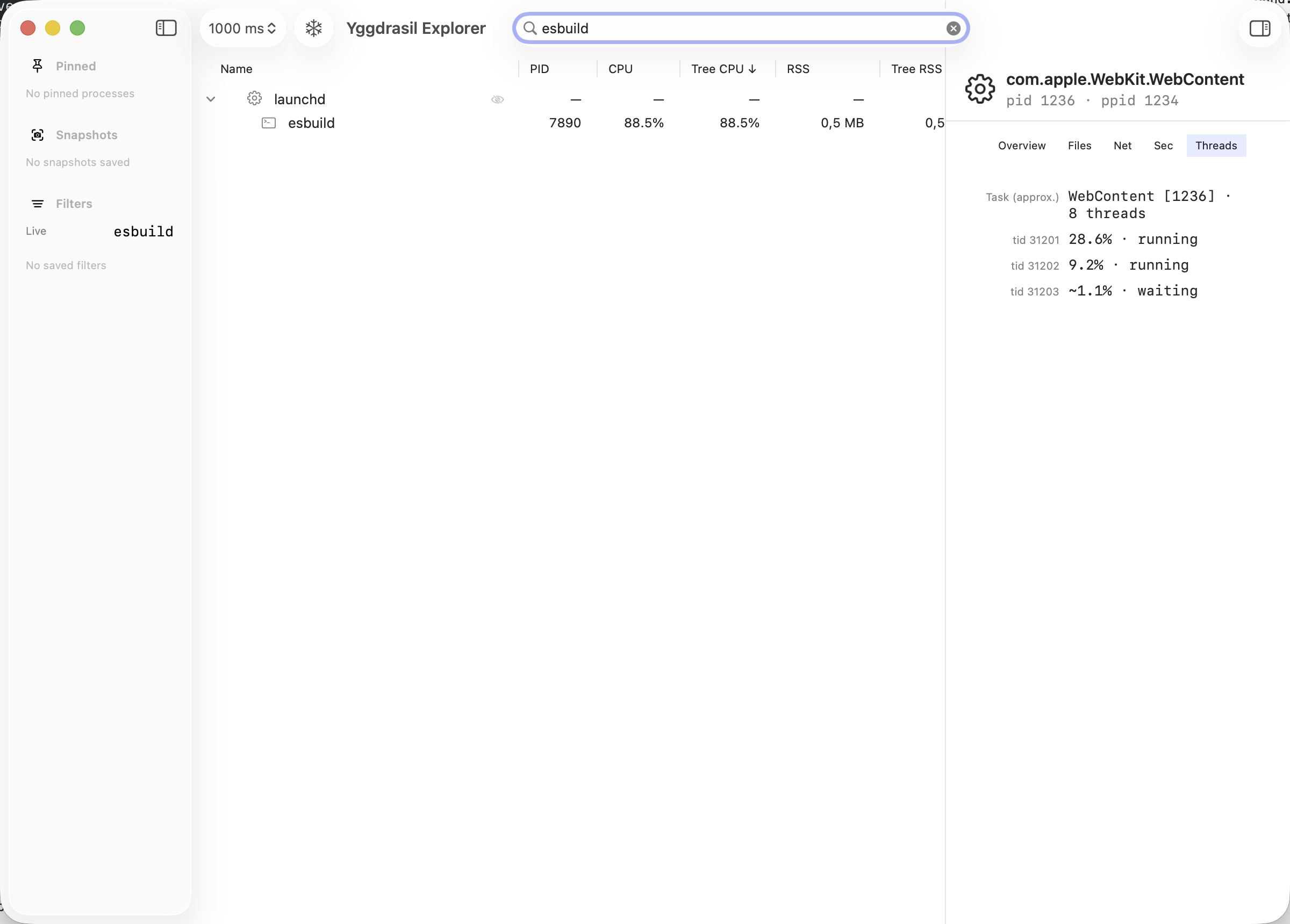The width and height of the screenshot is (1290, 924).
Task: Click the search magnifier icon
Action: (529, 28)
